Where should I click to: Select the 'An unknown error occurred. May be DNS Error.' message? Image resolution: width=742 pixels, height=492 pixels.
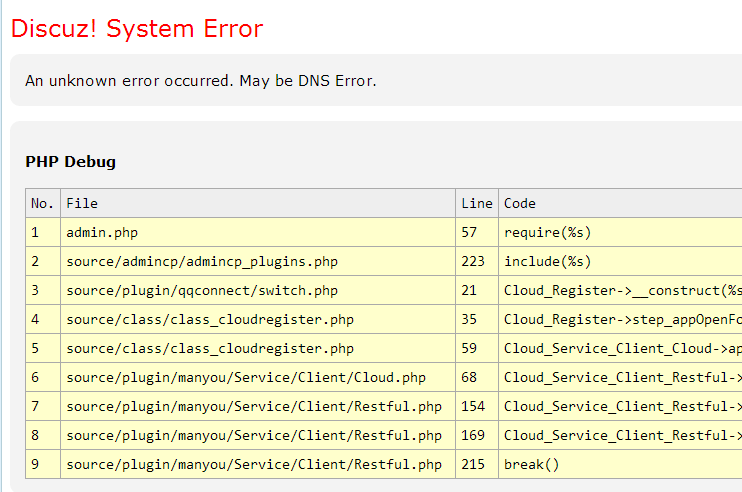tap(201, 81)
